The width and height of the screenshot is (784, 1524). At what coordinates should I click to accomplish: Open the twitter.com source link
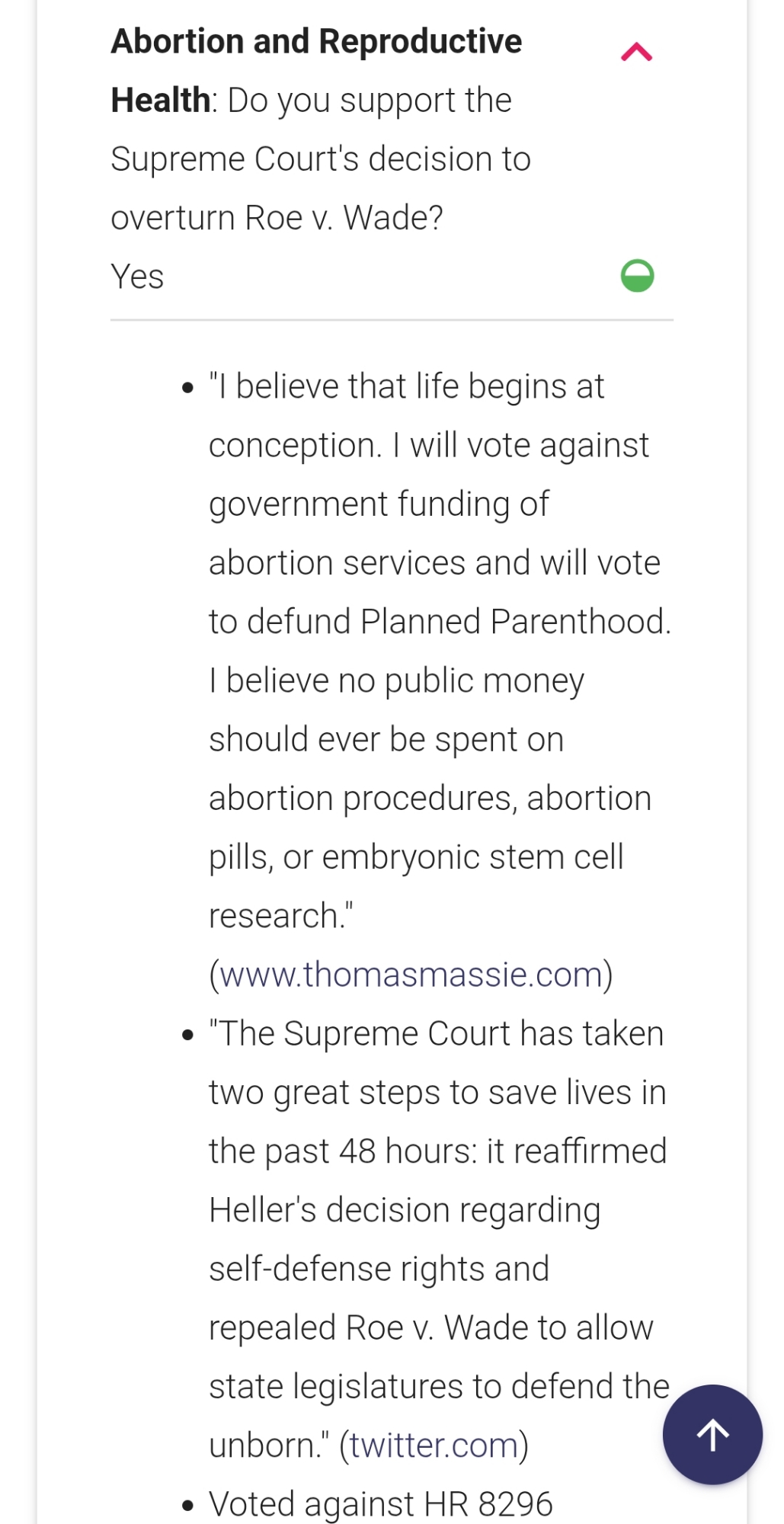pyautogui.click(x=434, y=1446)
